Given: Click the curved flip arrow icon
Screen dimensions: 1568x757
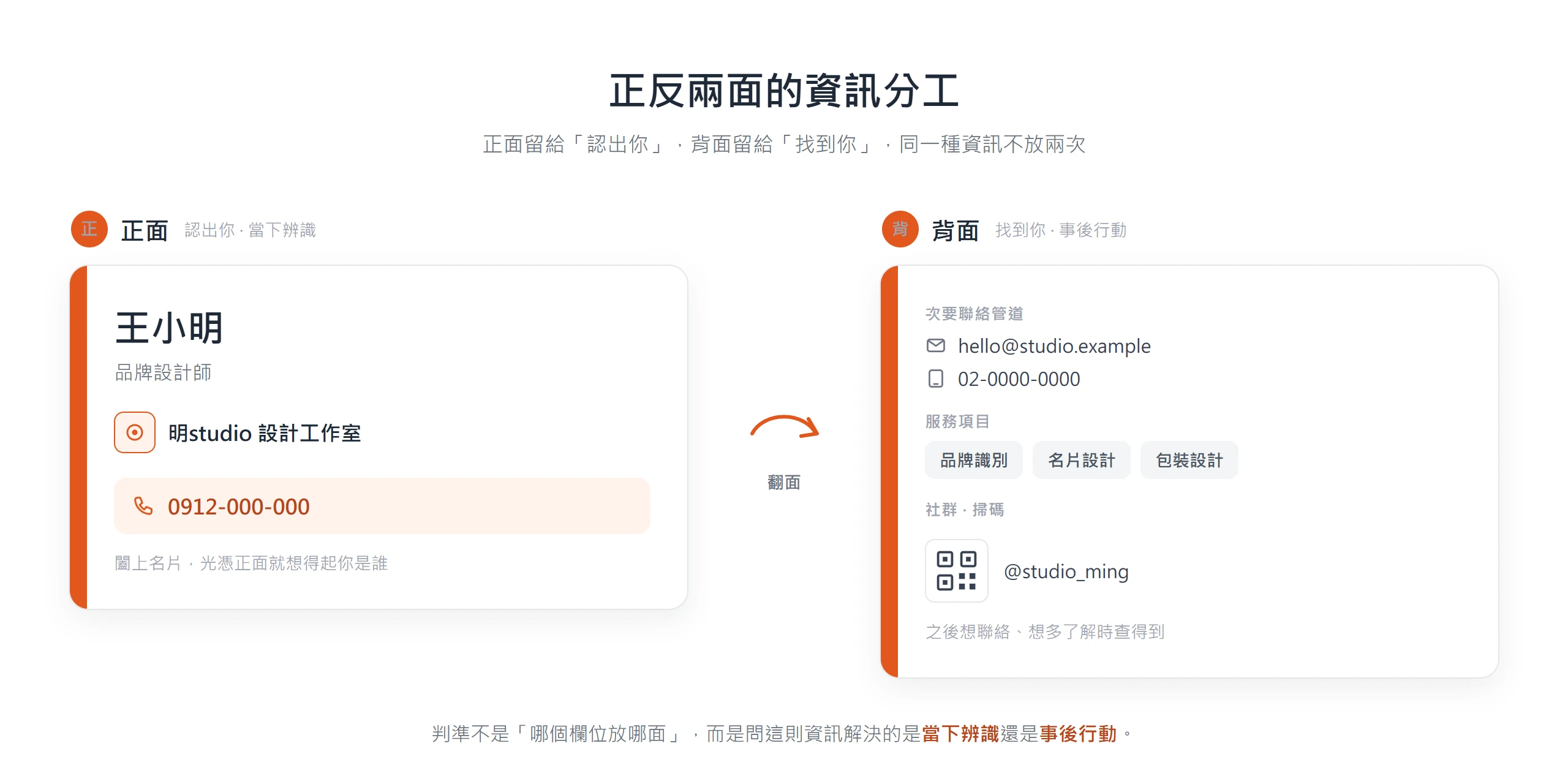Looking at the screenshot, I should coord(785,427).
